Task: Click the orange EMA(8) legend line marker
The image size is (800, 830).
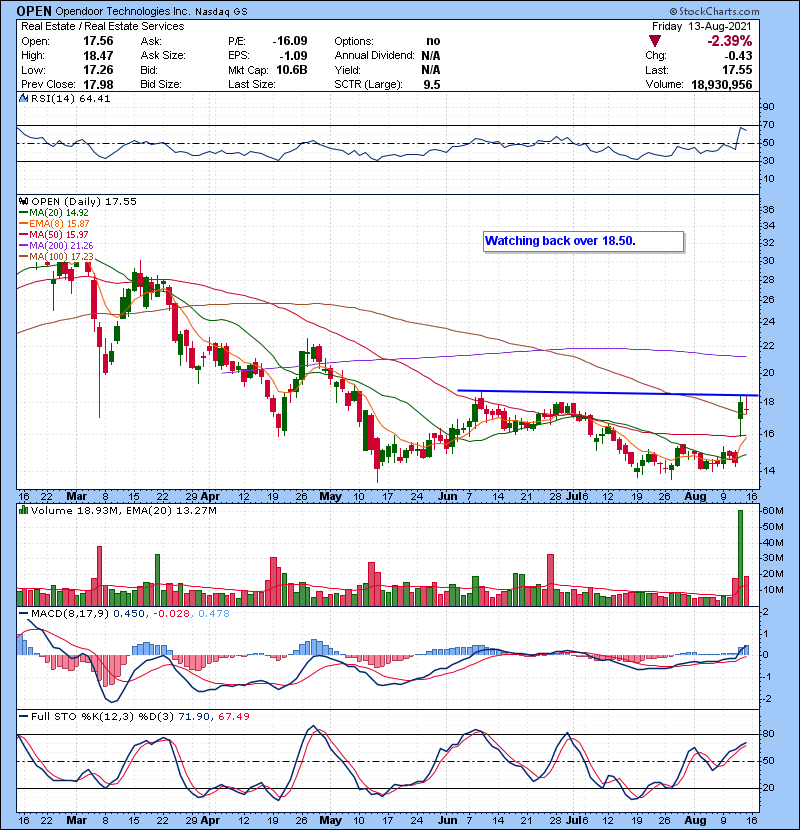Action: point(23,224)
